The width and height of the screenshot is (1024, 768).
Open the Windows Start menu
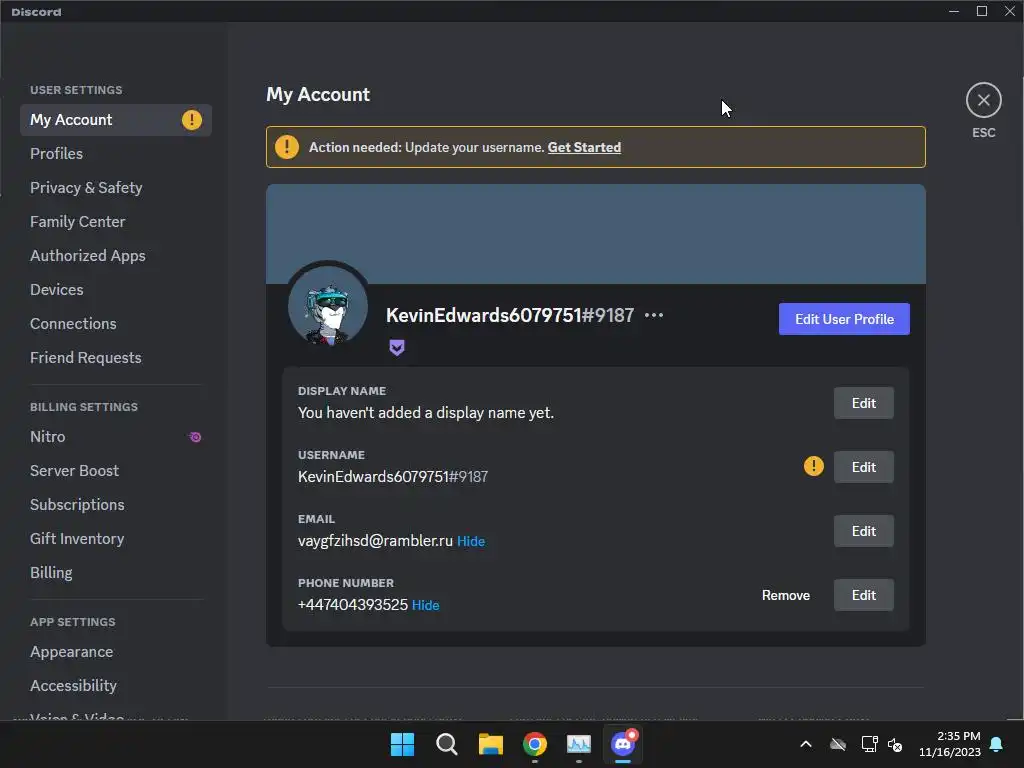tap(402, 744)
